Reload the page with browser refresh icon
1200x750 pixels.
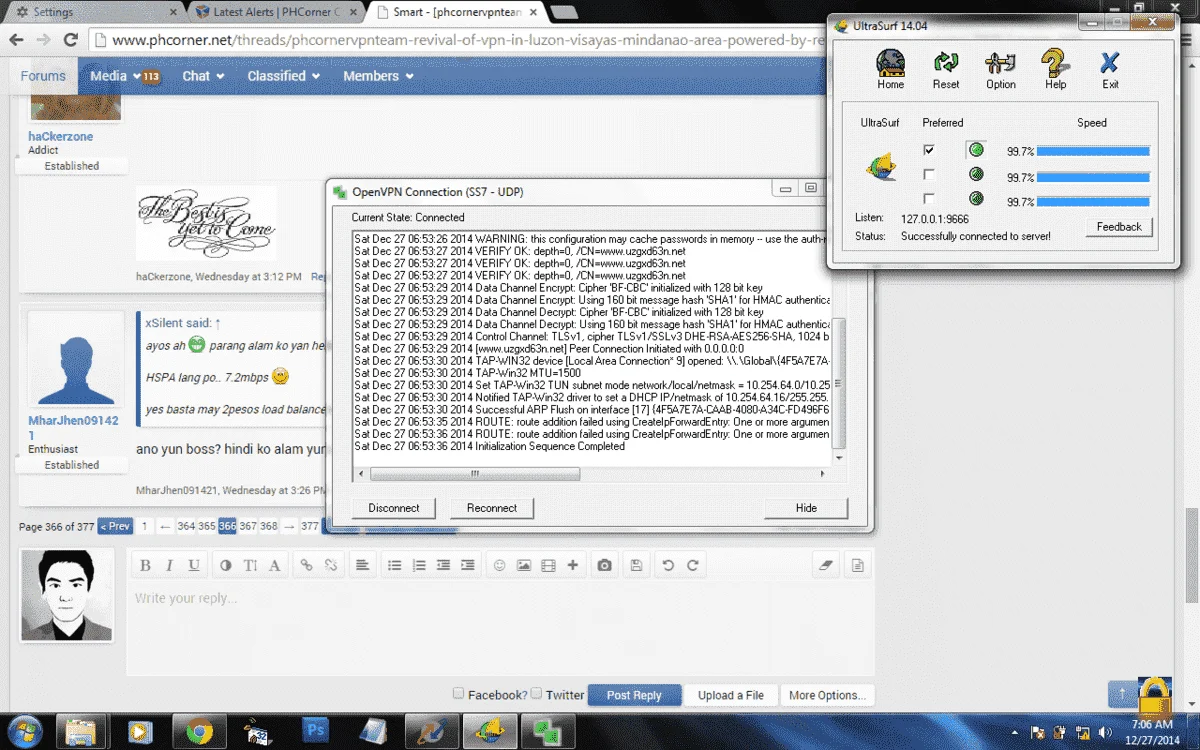click(70, 40)
